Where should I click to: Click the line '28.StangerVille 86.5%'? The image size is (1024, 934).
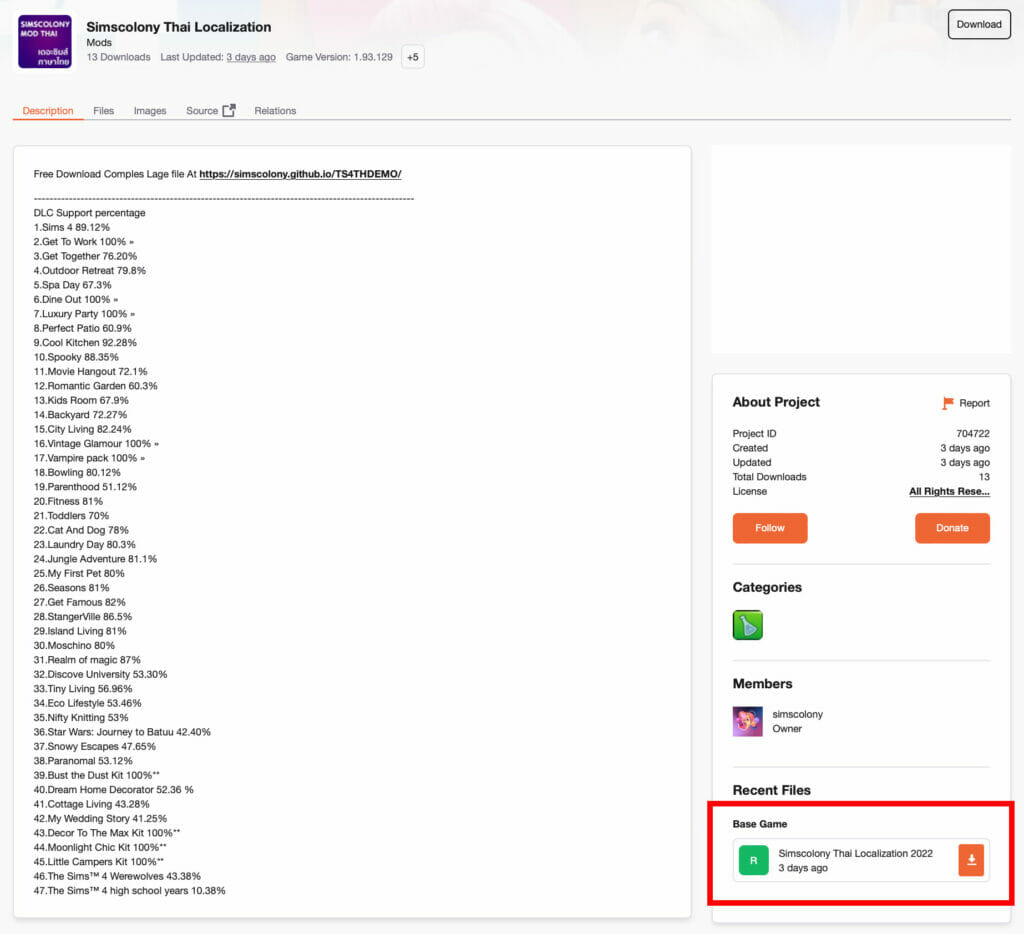(x=83, y=617)
